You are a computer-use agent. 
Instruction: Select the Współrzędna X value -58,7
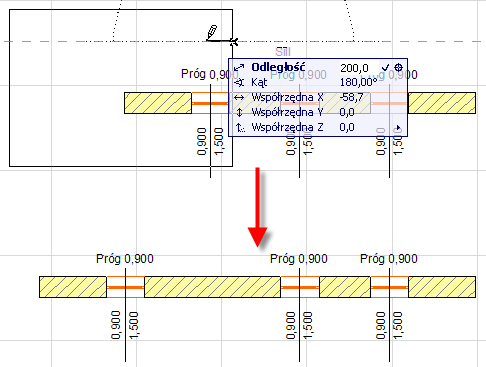point(351,97)
